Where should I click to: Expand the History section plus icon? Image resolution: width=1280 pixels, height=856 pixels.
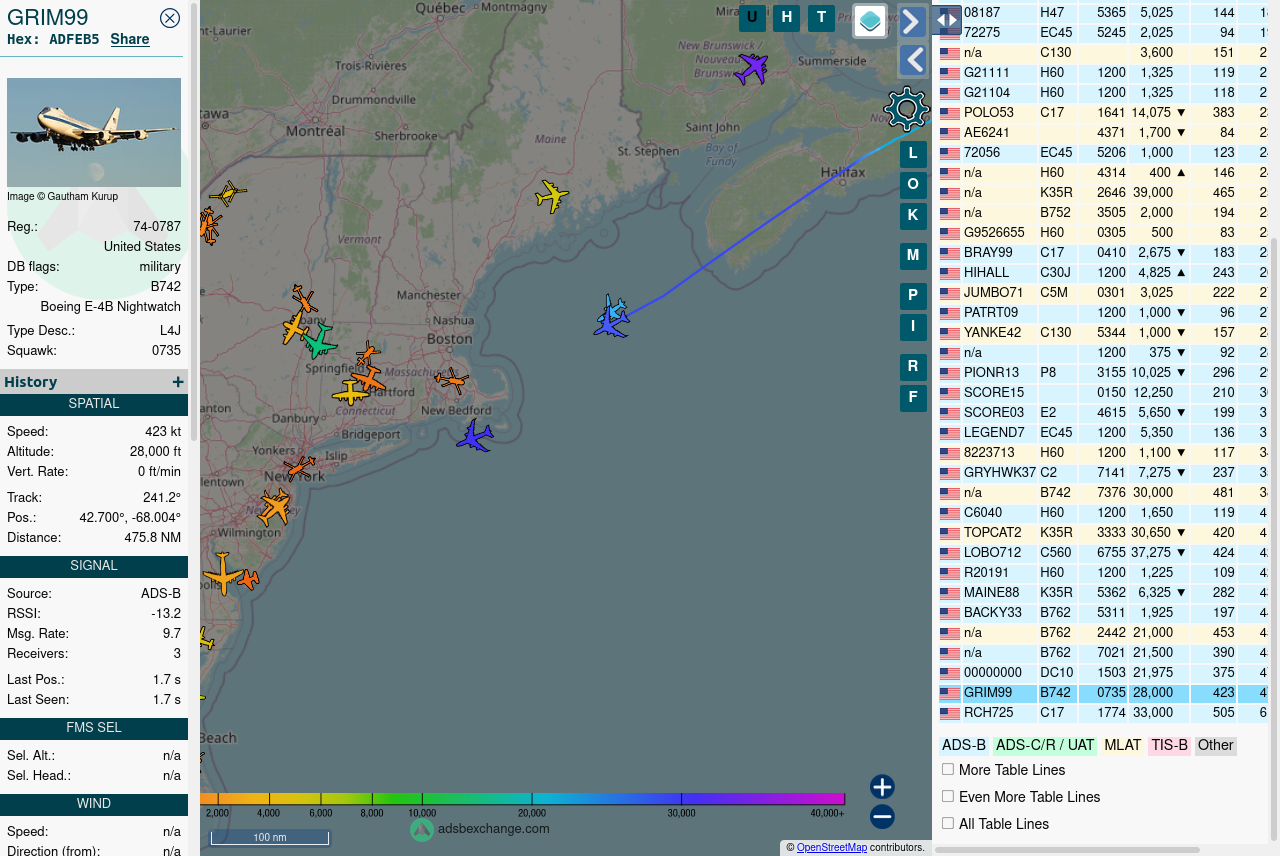pyautogui.click(x=178, y=382)
